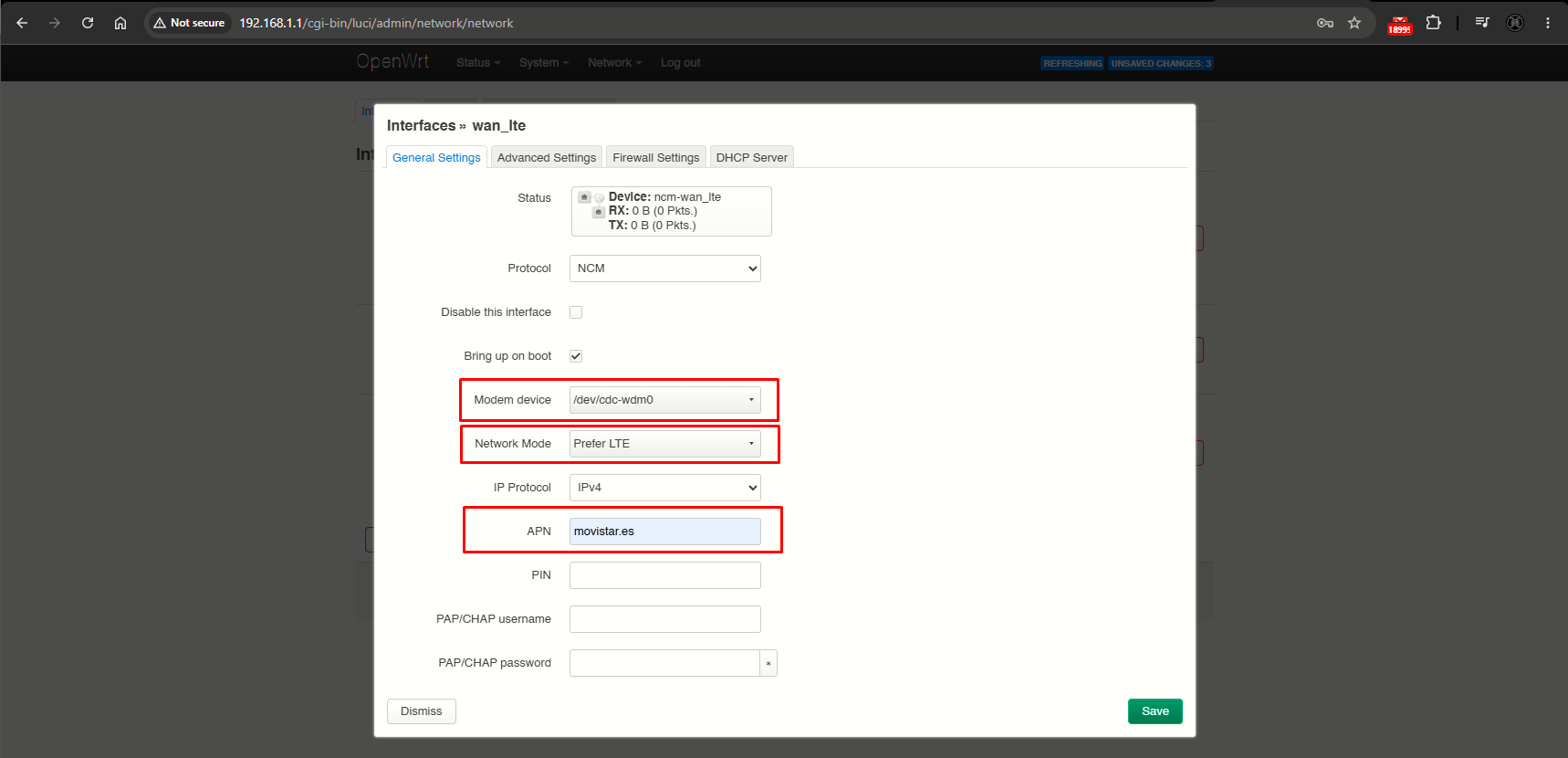This screenshot has height=758, width=1568.
Task: Open the Network Mode dropdown Prefer LTE
Action: click(665, 444)
